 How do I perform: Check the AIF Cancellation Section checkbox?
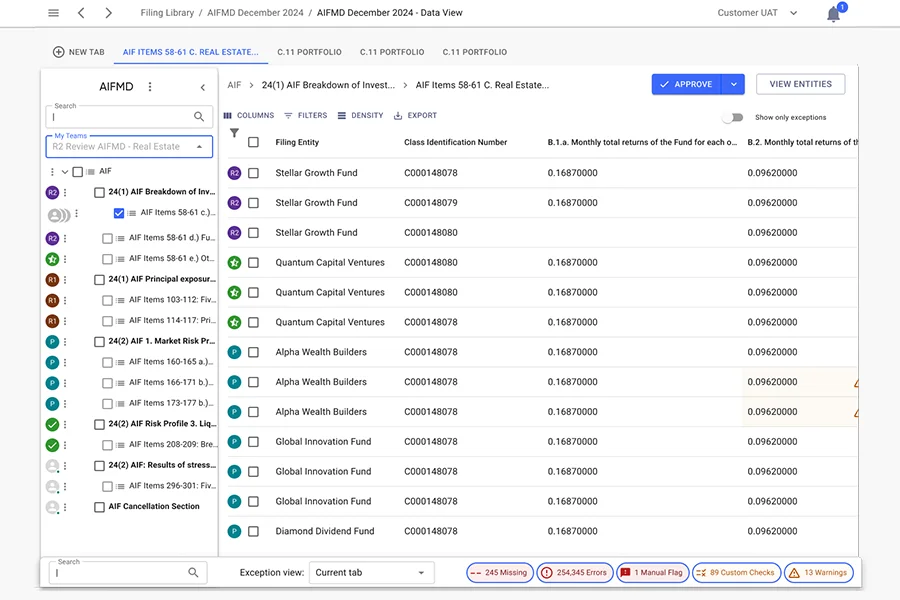click(99, 507)
